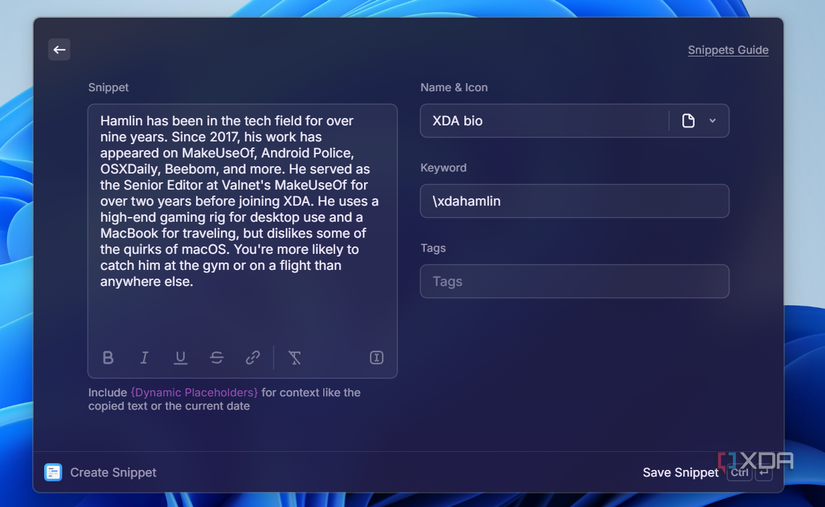Click into the empty Tags field

[x=575, y=281]
